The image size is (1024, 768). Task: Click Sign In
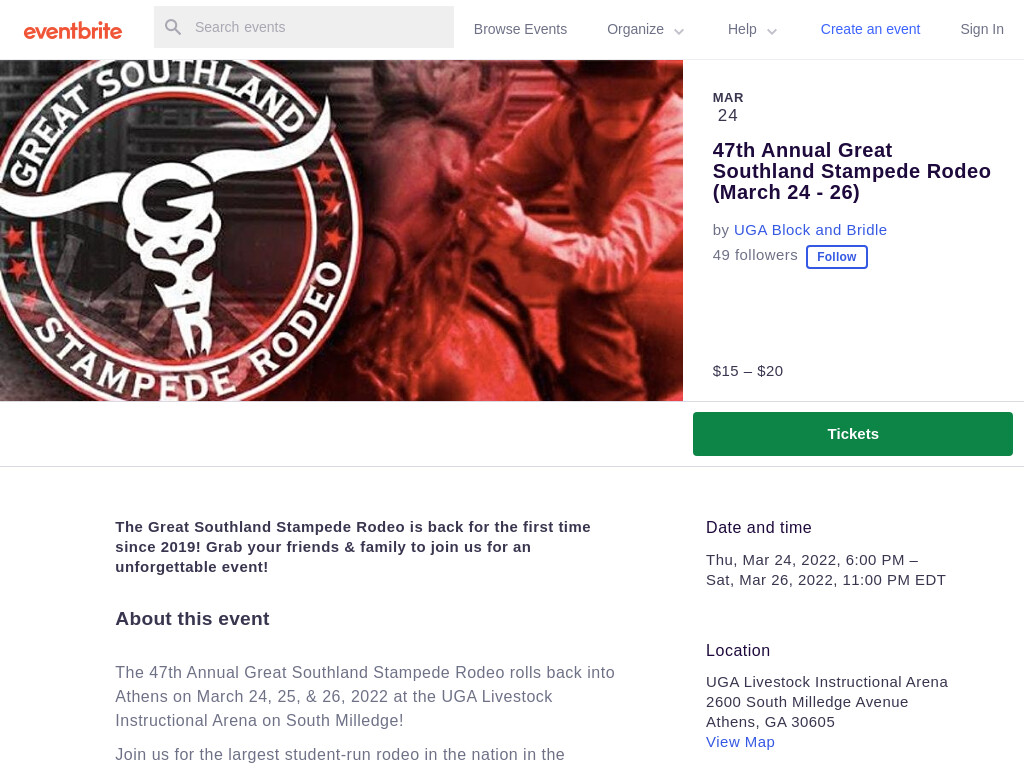(982, 29)
